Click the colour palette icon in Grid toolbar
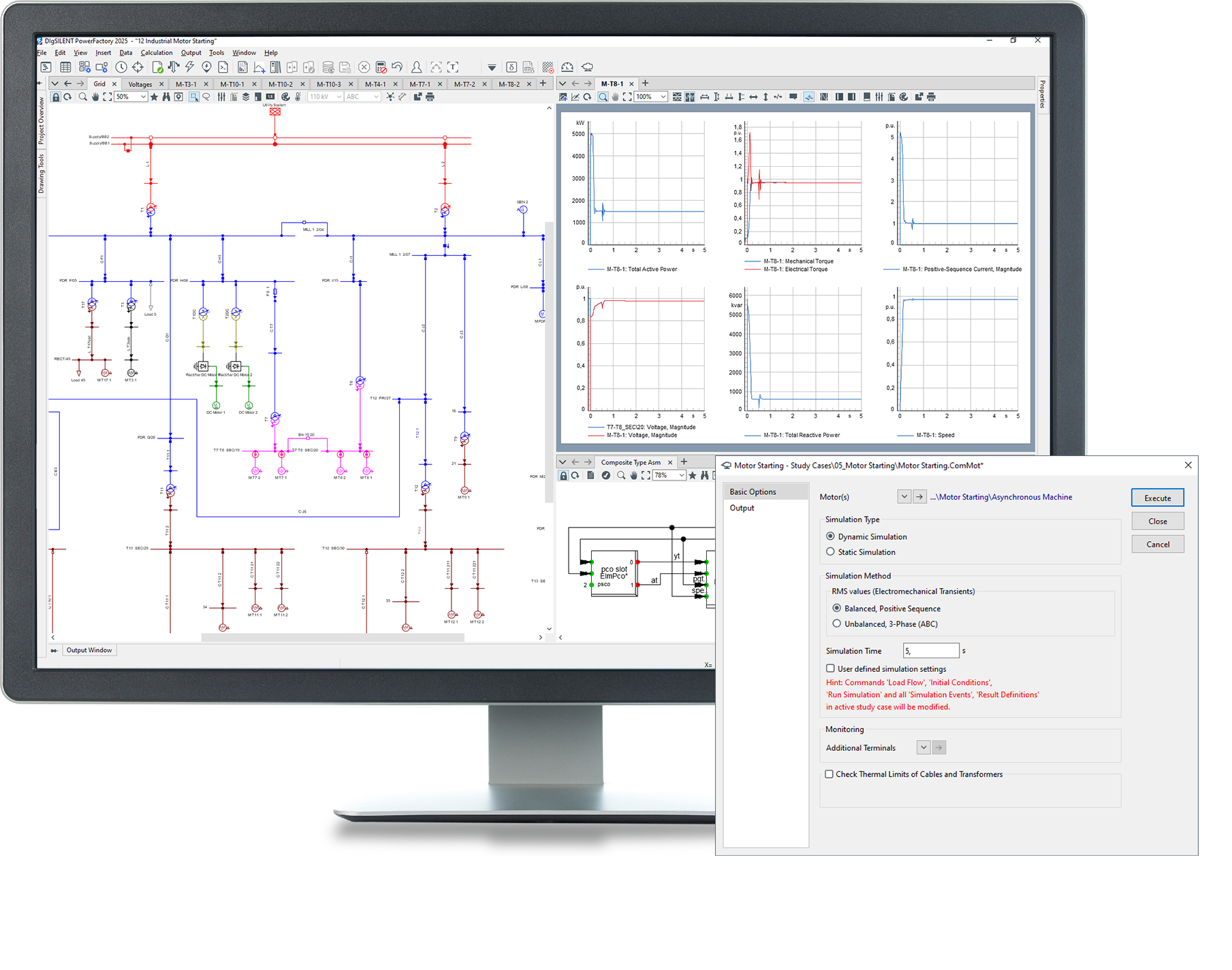This screenshot has width=1232, height=970. coord(285,97)
